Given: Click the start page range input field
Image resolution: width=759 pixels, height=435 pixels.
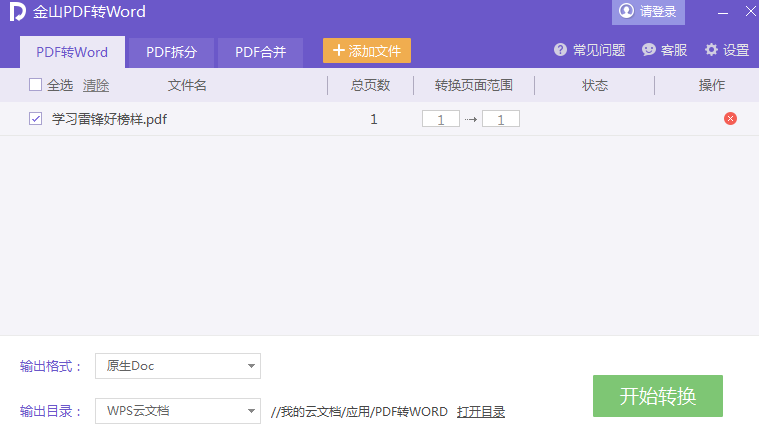Looking at the screenshot, I should [x=440, y=120].
